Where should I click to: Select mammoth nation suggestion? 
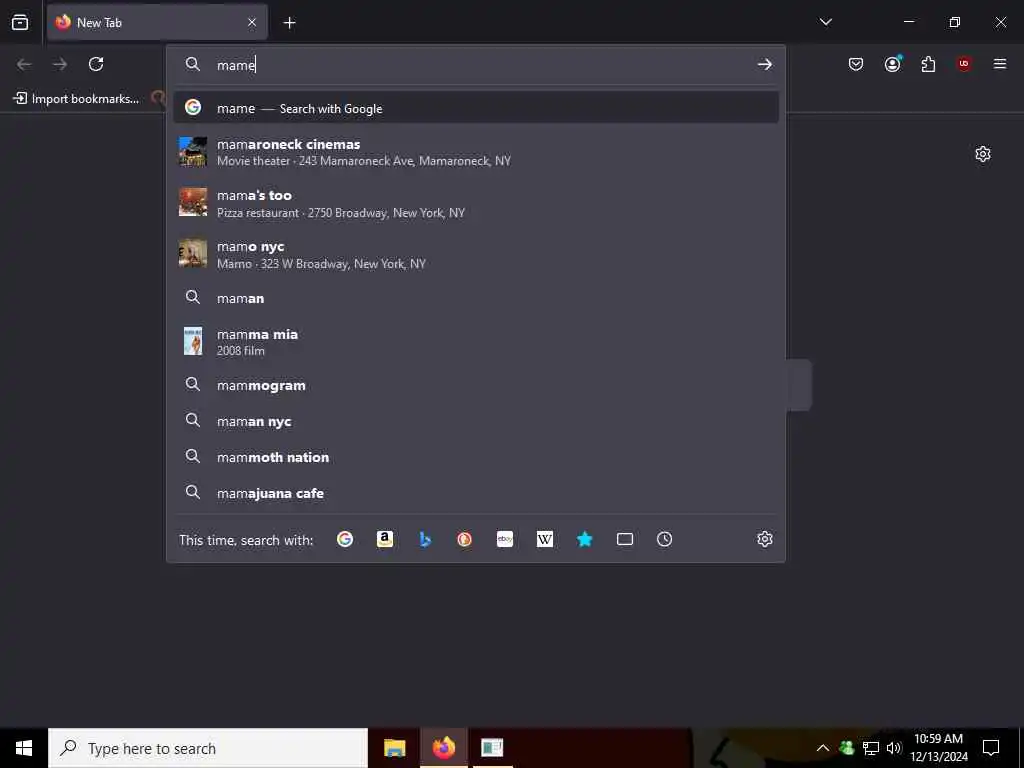click(475, 457)
